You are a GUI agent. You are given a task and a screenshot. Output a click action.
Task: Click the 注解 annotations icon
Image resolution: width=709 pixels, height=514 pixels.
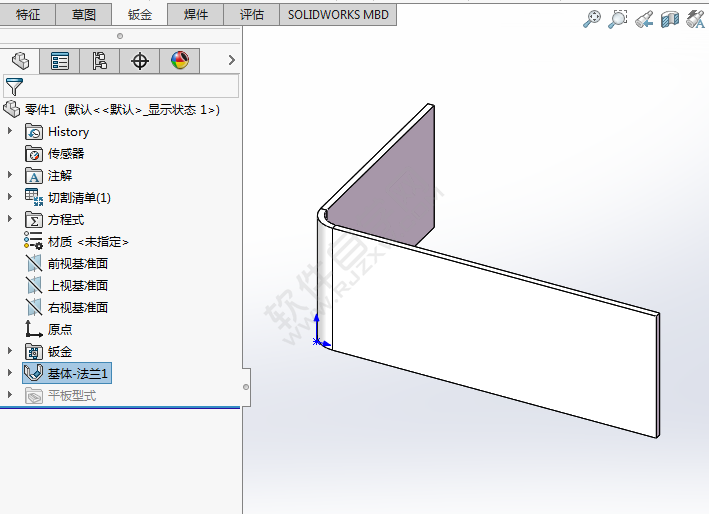(34, 175)
